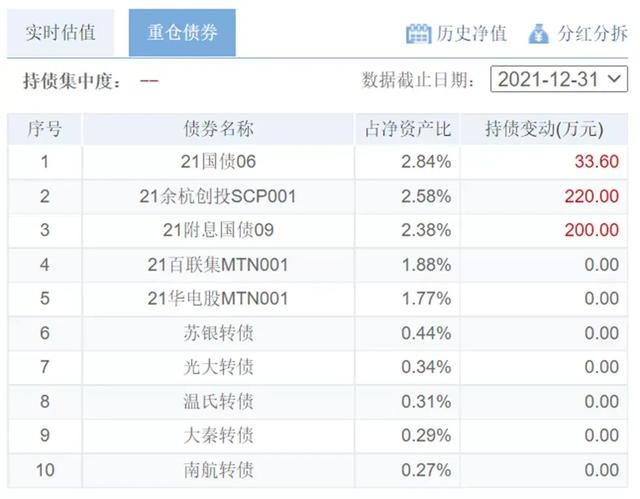Click the 分红分拆 money bag icon
The height and width of the screenshot is (499, 640).
point(538,33)
